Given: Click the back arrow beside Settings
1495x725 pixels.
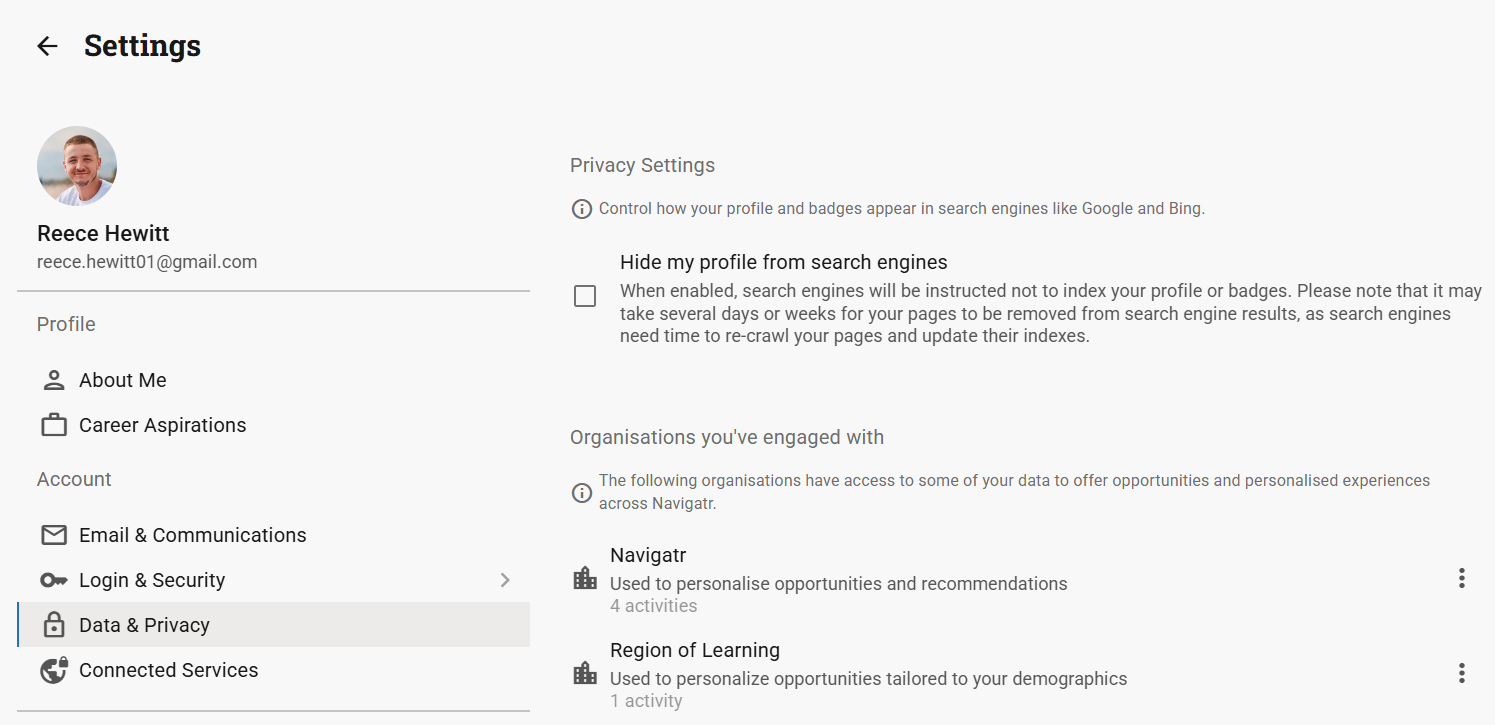Looking at the screenshot, I should pyautogui.click(x=47, y=46).
